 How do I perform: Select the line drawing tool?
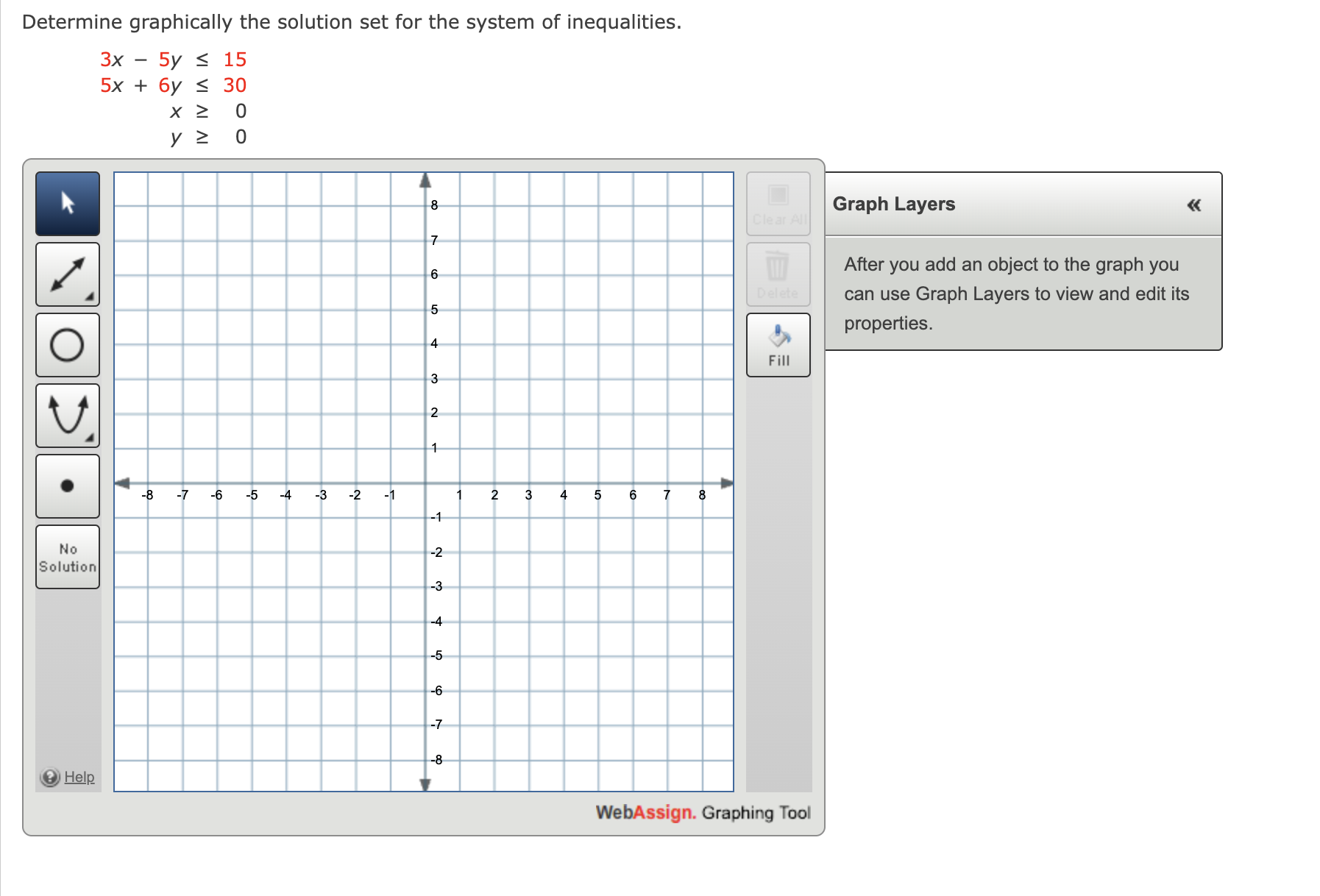[x=66, y=274]
